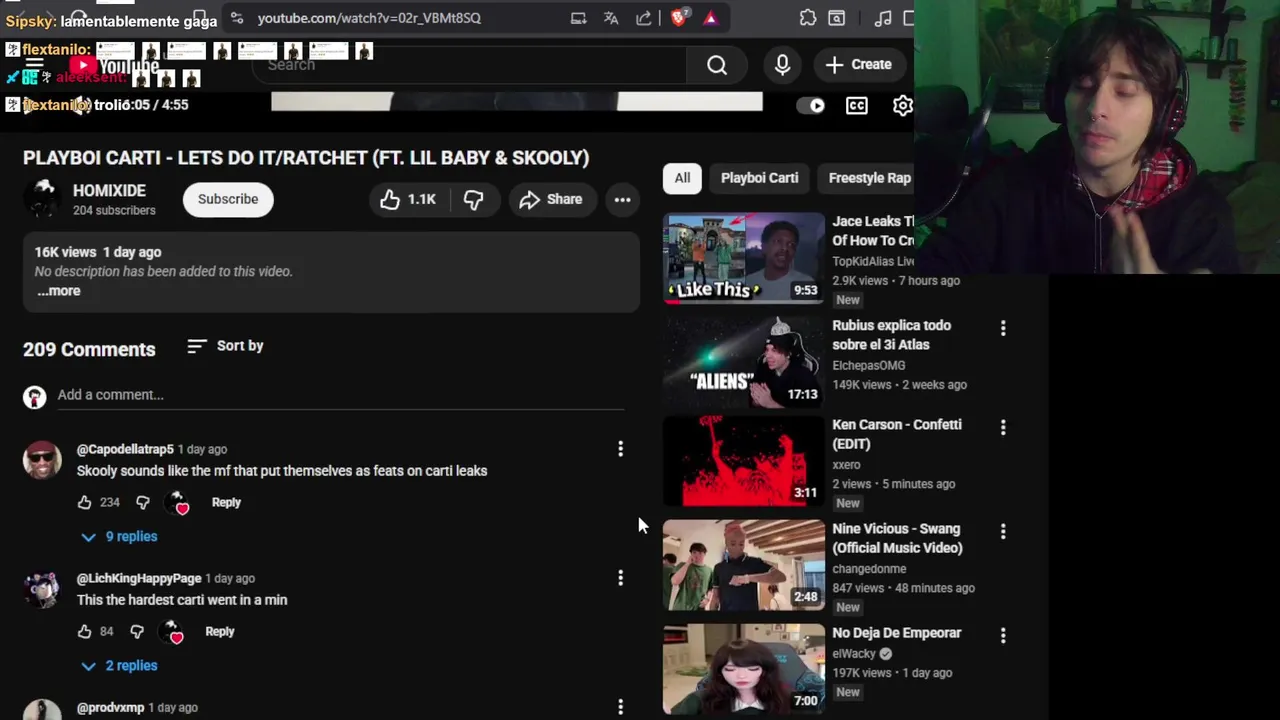Viewport: 1280px width, 720px height.
Task: Click the 209 Comments heading
Action: [89, 349]
